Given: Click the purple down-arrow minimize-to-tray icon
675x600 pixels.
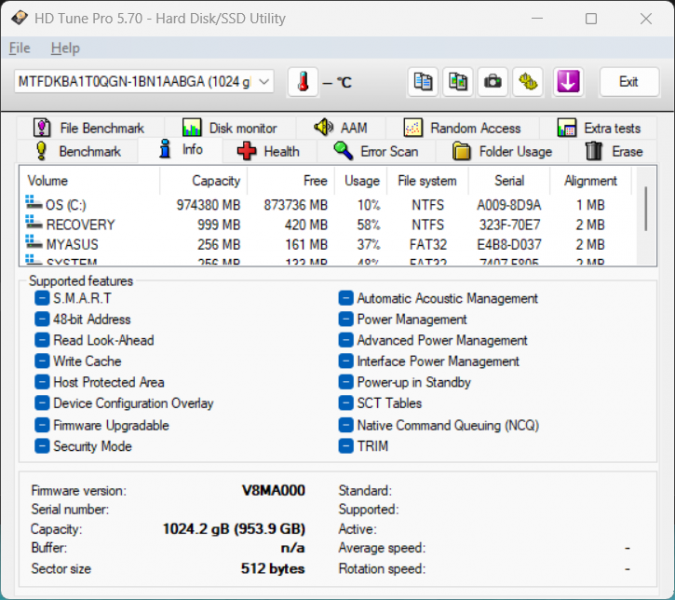Looking at the screenshot, I should coord(568,82).
